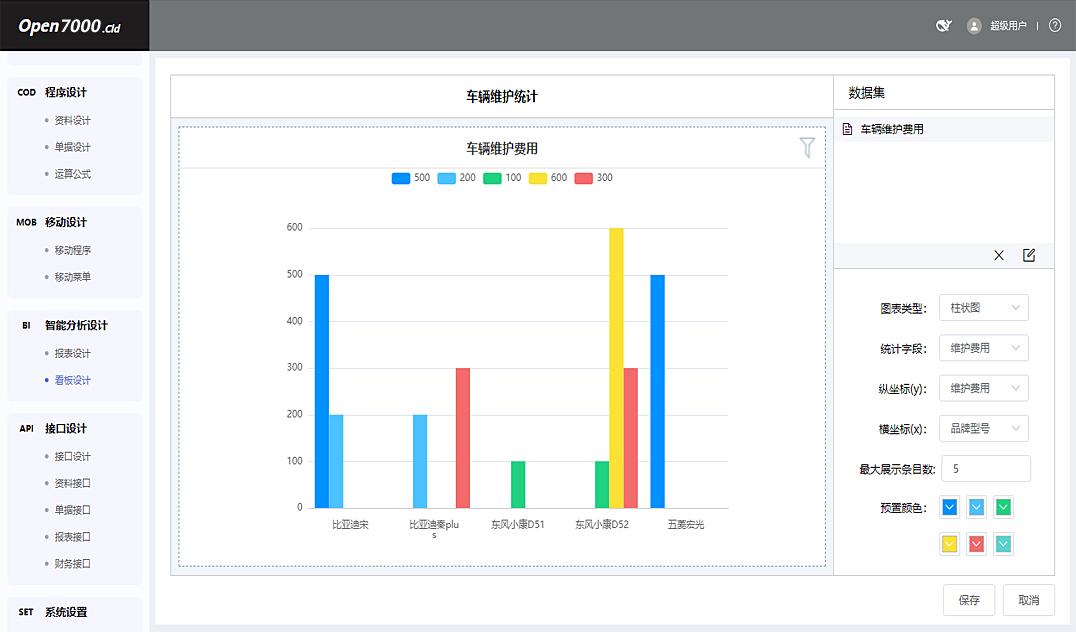Go to 移动菜单 menu item
1076x632 pixels.
[x=73, y=277]
